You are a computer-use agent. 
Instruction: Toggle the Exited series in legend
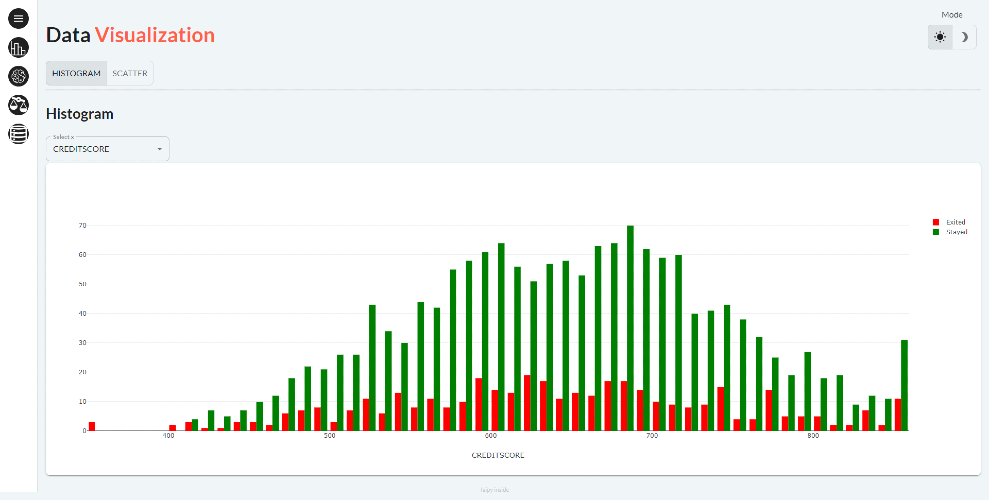tap(949, 222)
